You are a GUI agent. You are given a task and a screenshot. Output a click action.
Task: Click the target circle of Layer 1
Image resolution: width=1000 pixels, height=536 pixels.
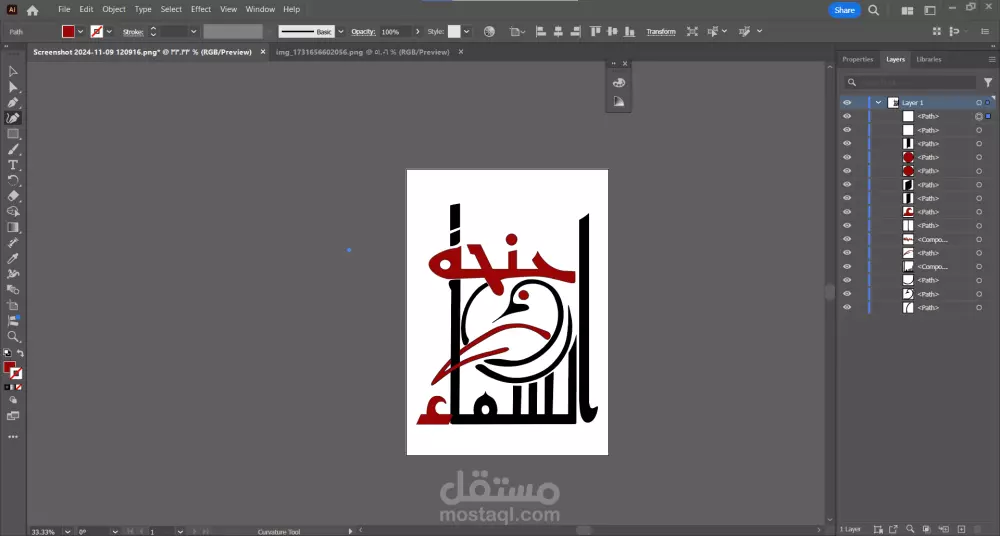(x=979, y=103)
